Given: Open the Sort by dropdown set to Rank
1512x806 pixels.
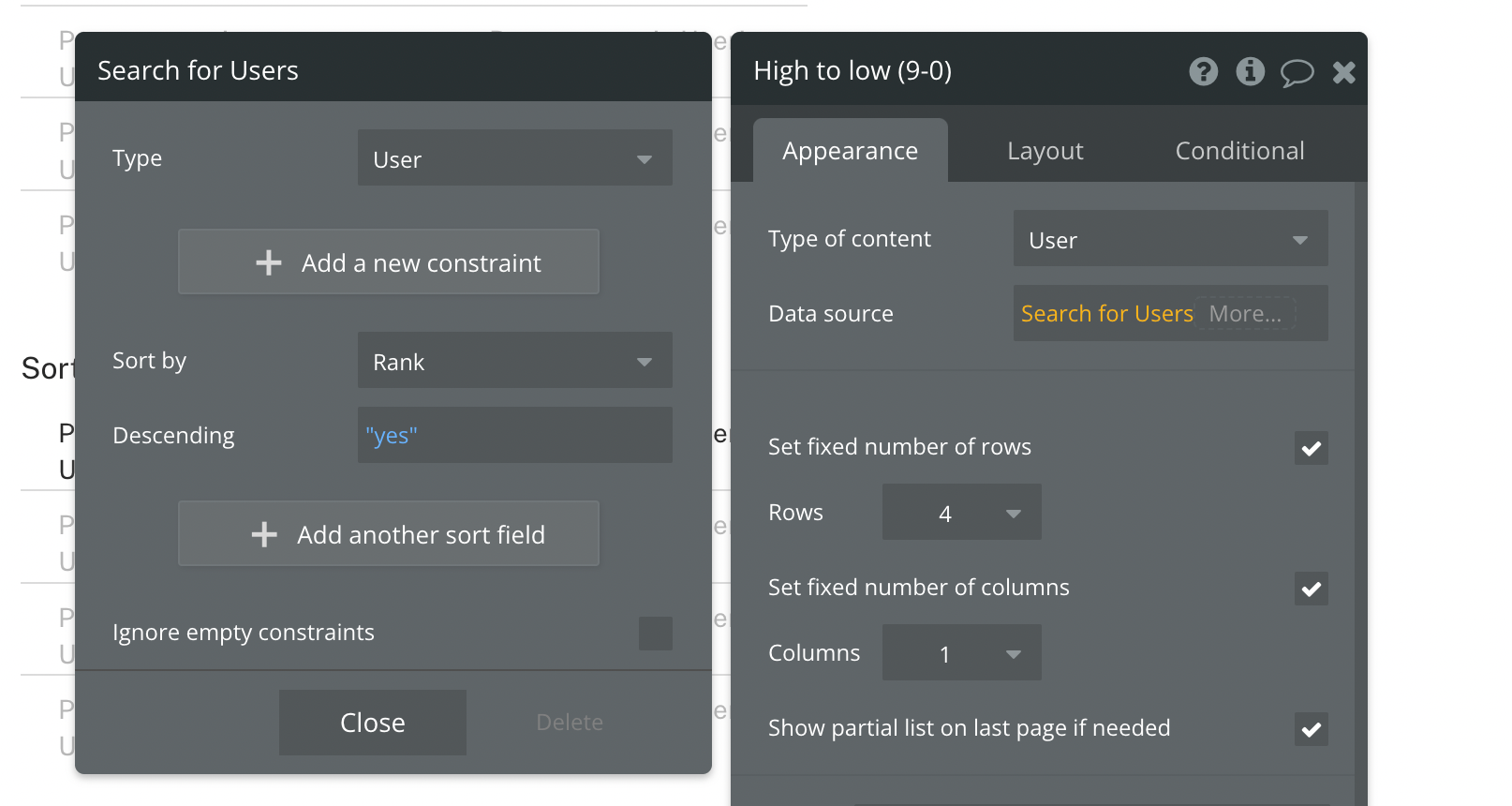Looking at the screenshot, I should (515, 360).
